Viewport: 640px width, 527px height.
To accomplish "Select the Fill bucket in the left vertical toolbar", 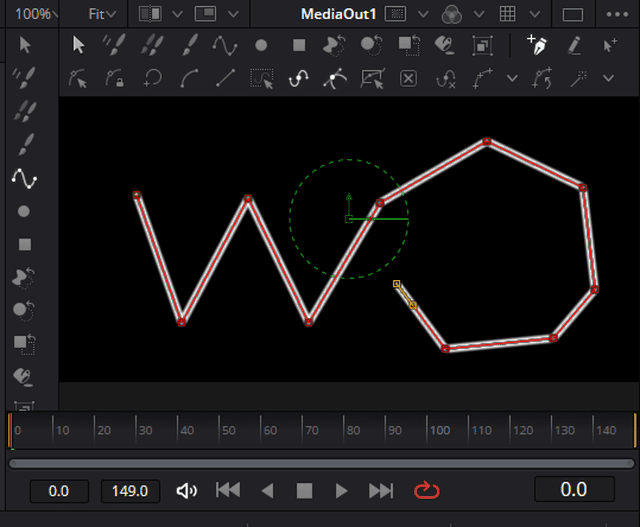I will [24, 377].
